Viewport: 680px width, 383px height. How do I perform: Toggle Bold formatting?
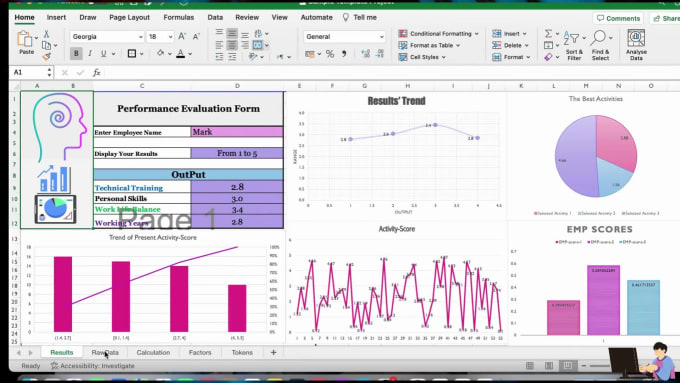76,53
